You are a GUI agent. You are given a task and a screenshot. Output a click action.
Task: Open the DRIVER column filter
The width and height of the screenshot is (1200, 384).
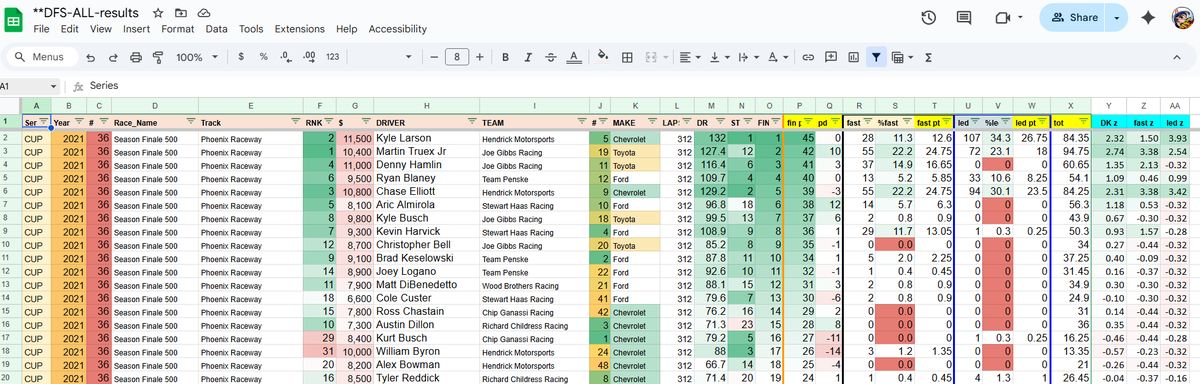click(x=472, y=122)
